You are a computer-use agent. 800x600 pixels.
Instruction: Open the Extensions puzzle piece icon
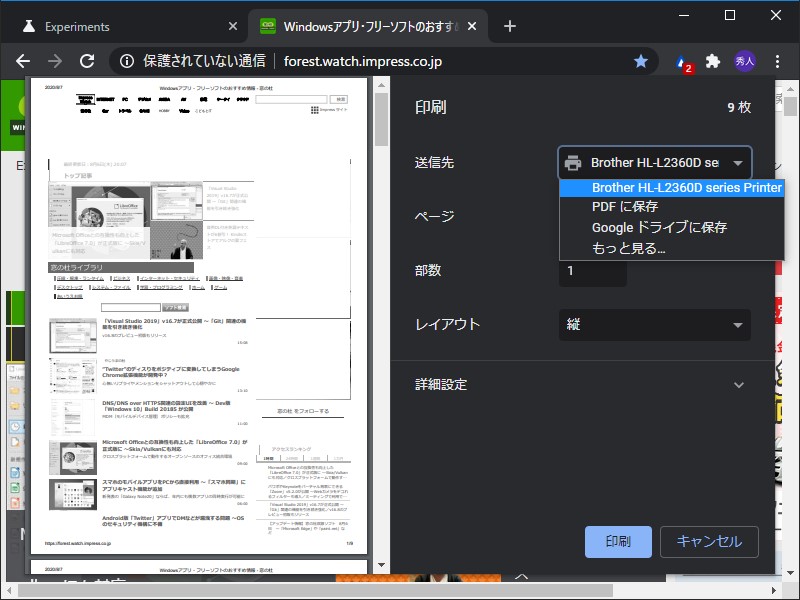pos(713,60)
